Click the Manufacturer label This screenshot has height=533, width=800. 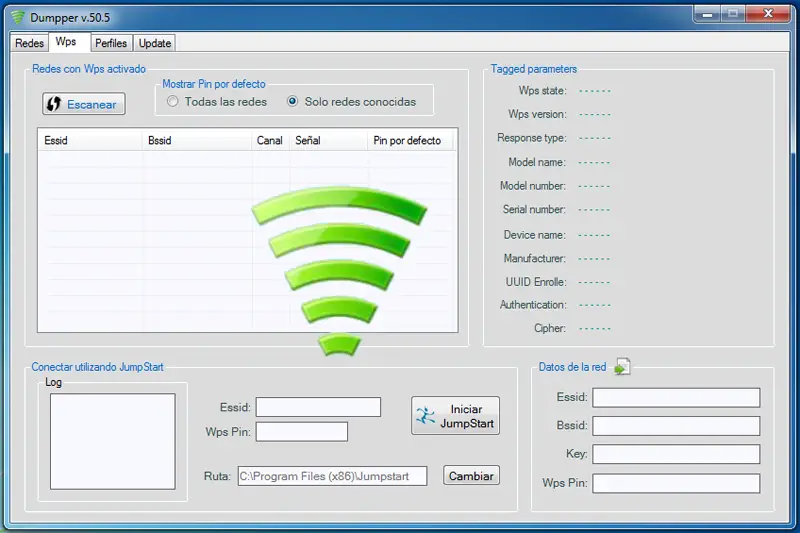[535, 259]
